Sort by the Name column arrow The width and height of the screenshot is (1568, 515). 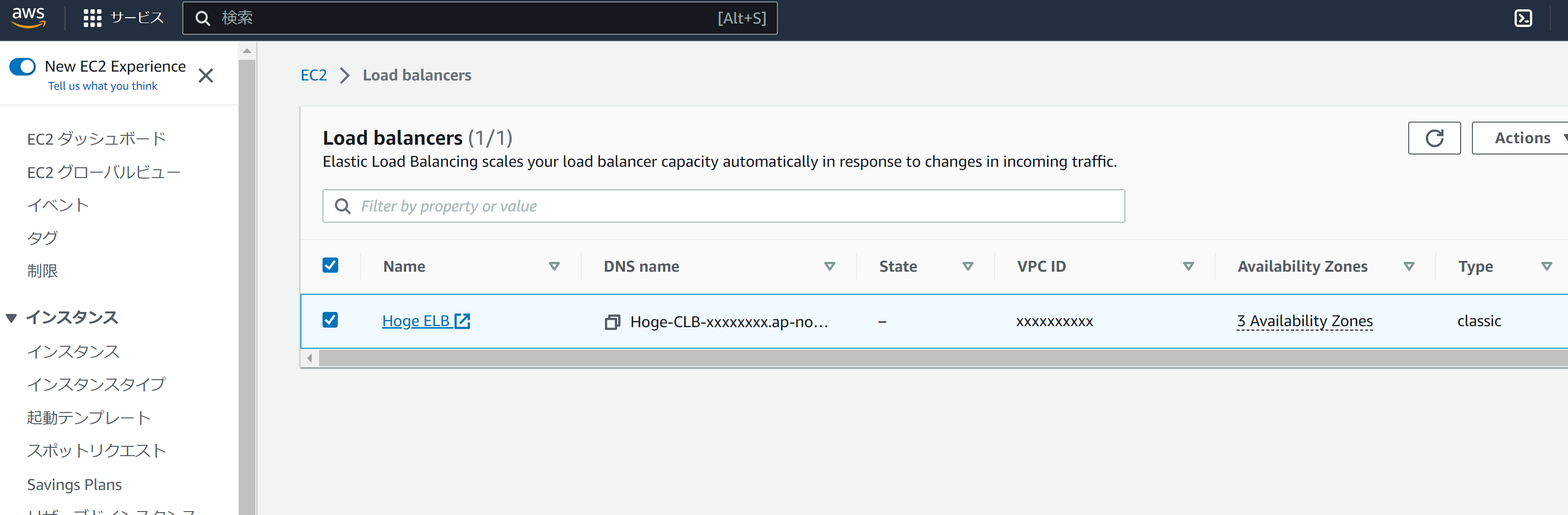(554, 266)
